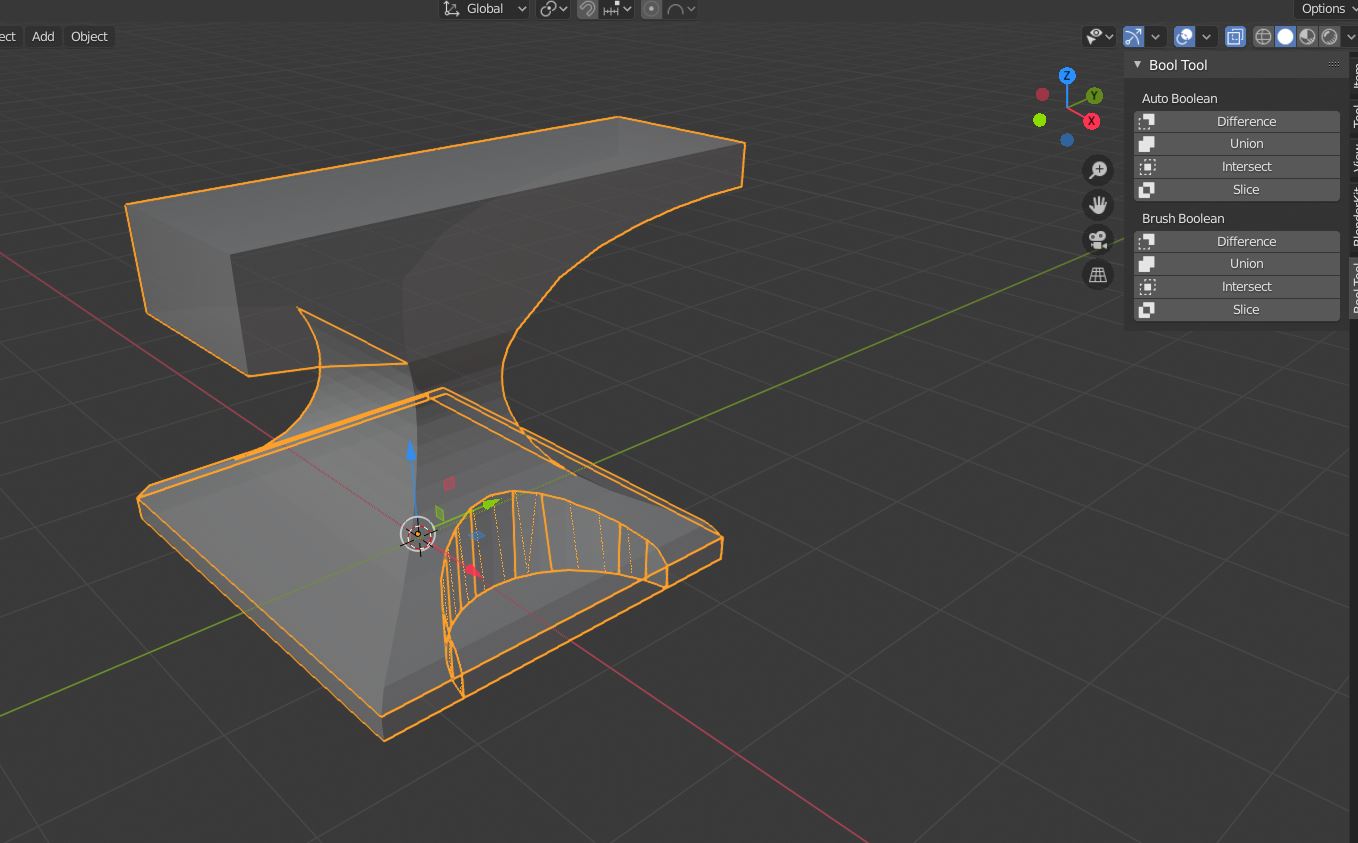Screen dimensions: 1358x843
Task: Click the pan view hand icon
Action: (x=1098, y=205)
